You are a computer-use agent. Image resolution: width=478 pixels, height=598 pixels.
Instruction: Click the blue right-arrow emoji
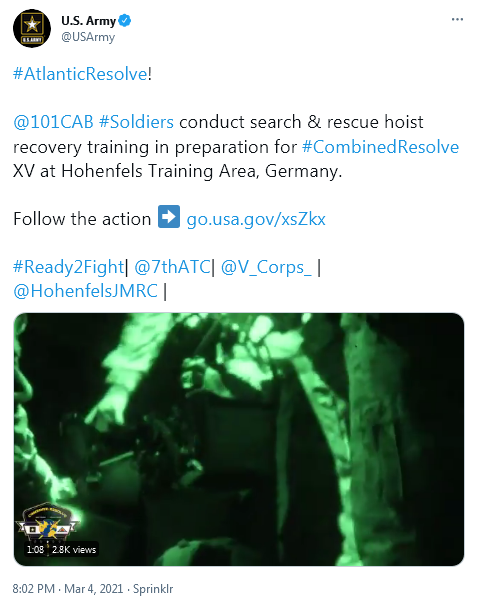pyautogui.click(x=169, y=217)
